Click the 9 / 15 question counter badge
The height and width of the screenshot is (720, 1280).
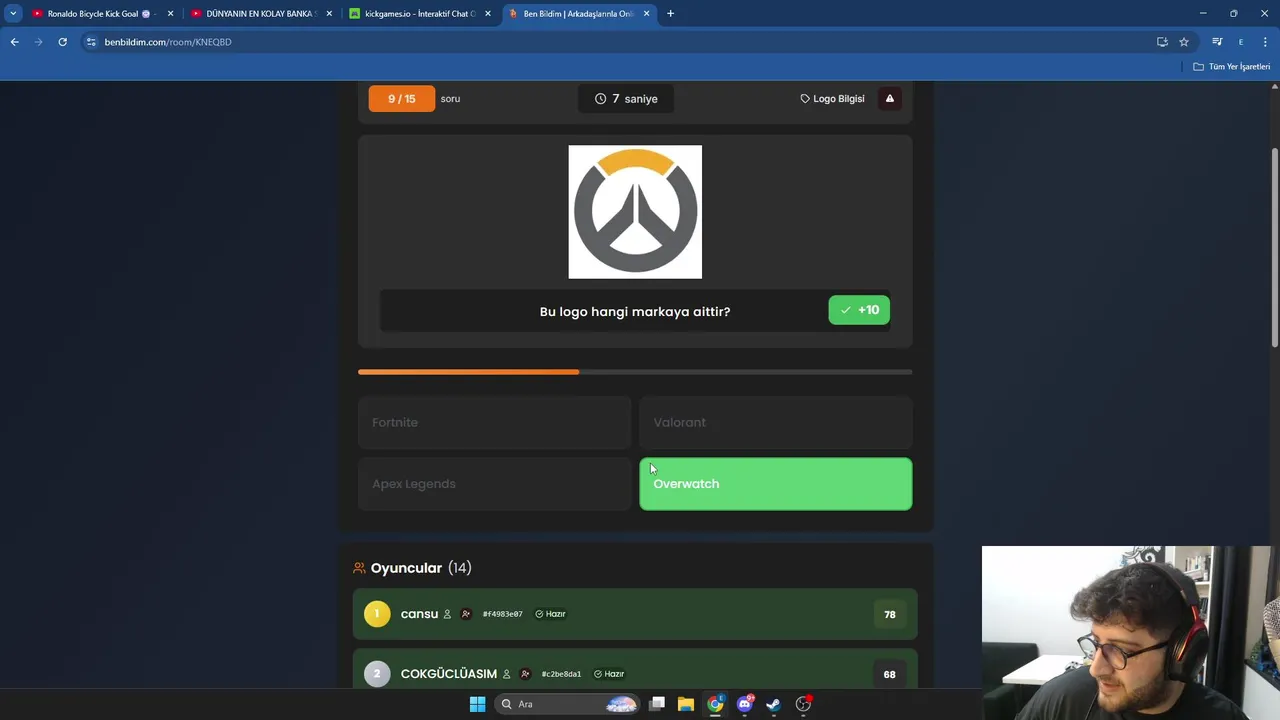[x=401, y=98]
